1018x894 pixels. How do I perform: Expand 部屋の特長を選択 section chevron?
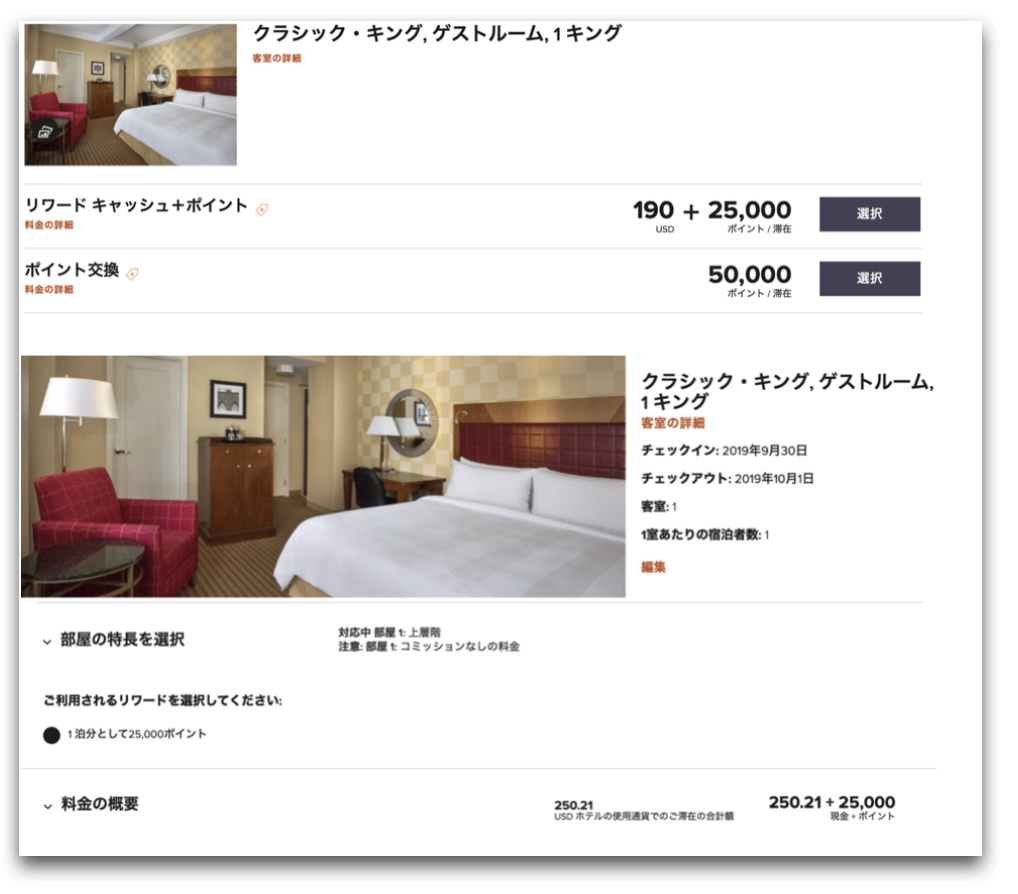(47, 641)
